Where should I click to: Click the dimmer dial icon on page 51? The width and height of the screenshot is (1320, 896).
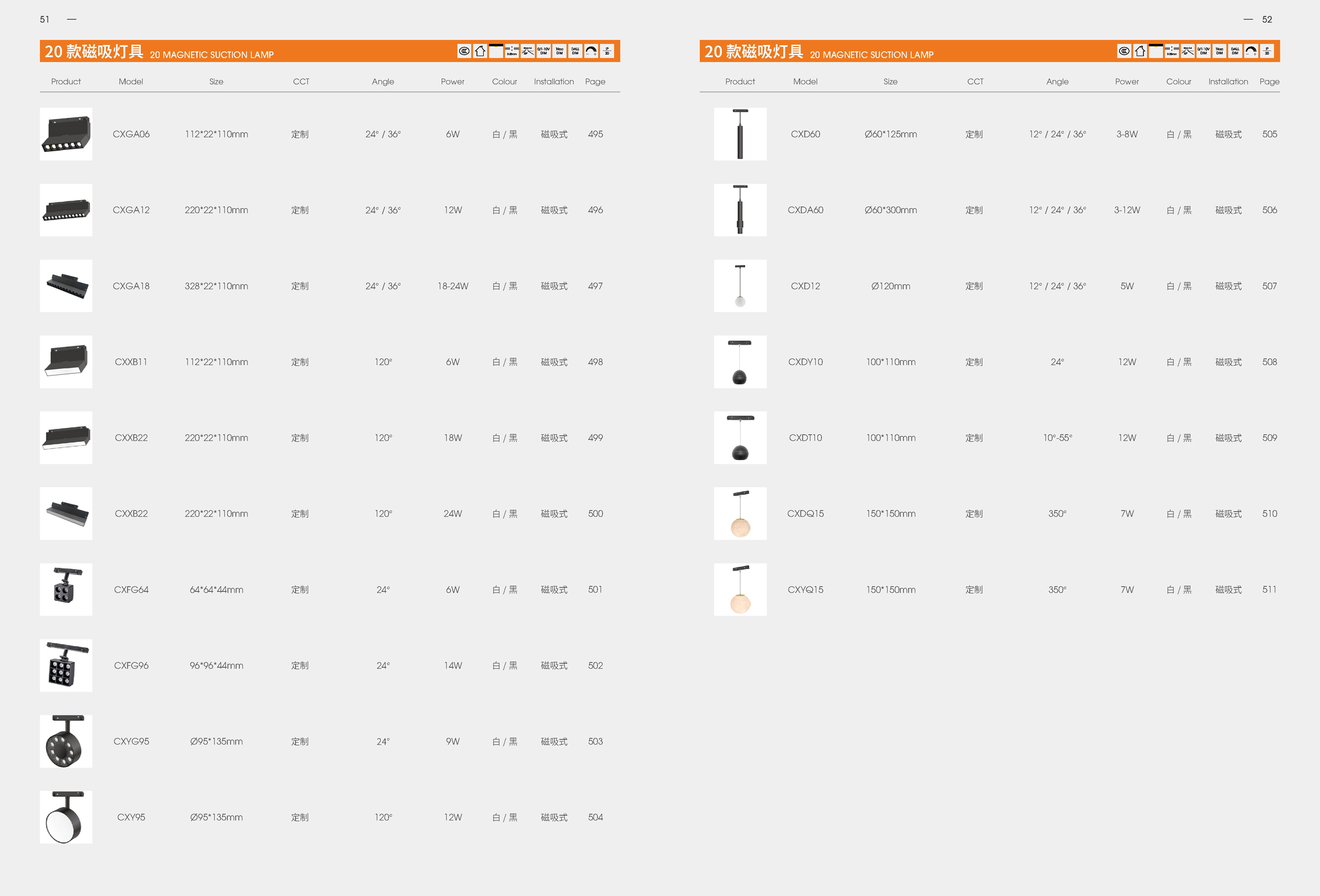pos(591,51)
